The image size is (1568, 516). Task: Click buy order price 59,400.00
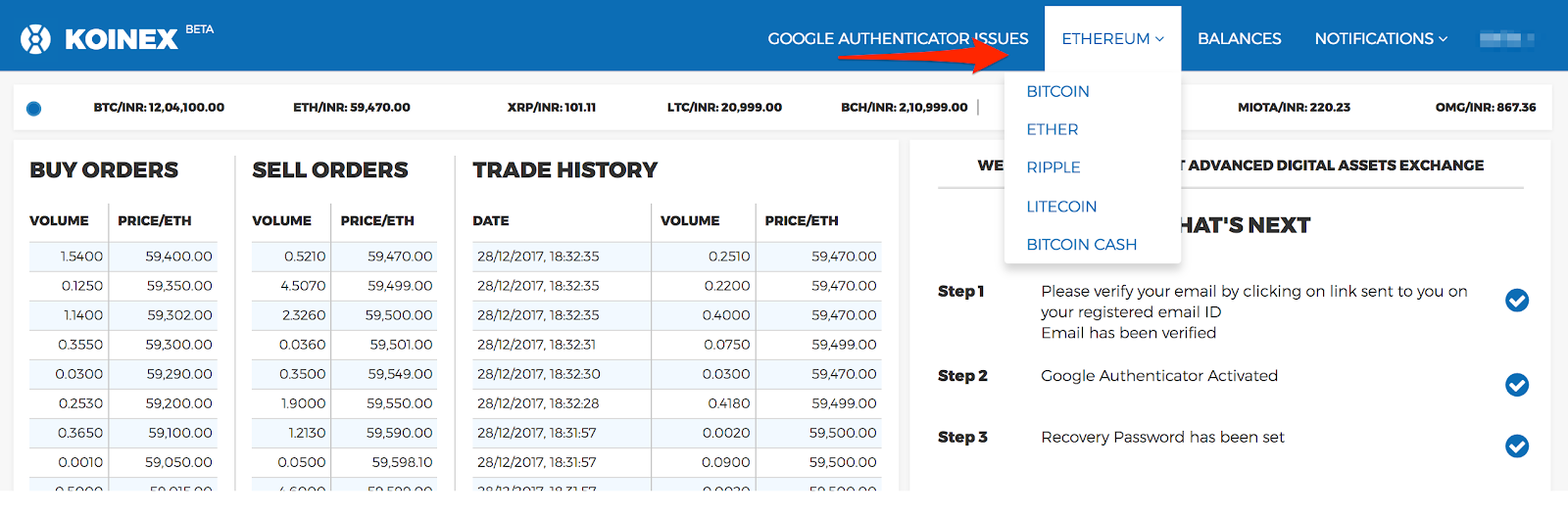179,257
